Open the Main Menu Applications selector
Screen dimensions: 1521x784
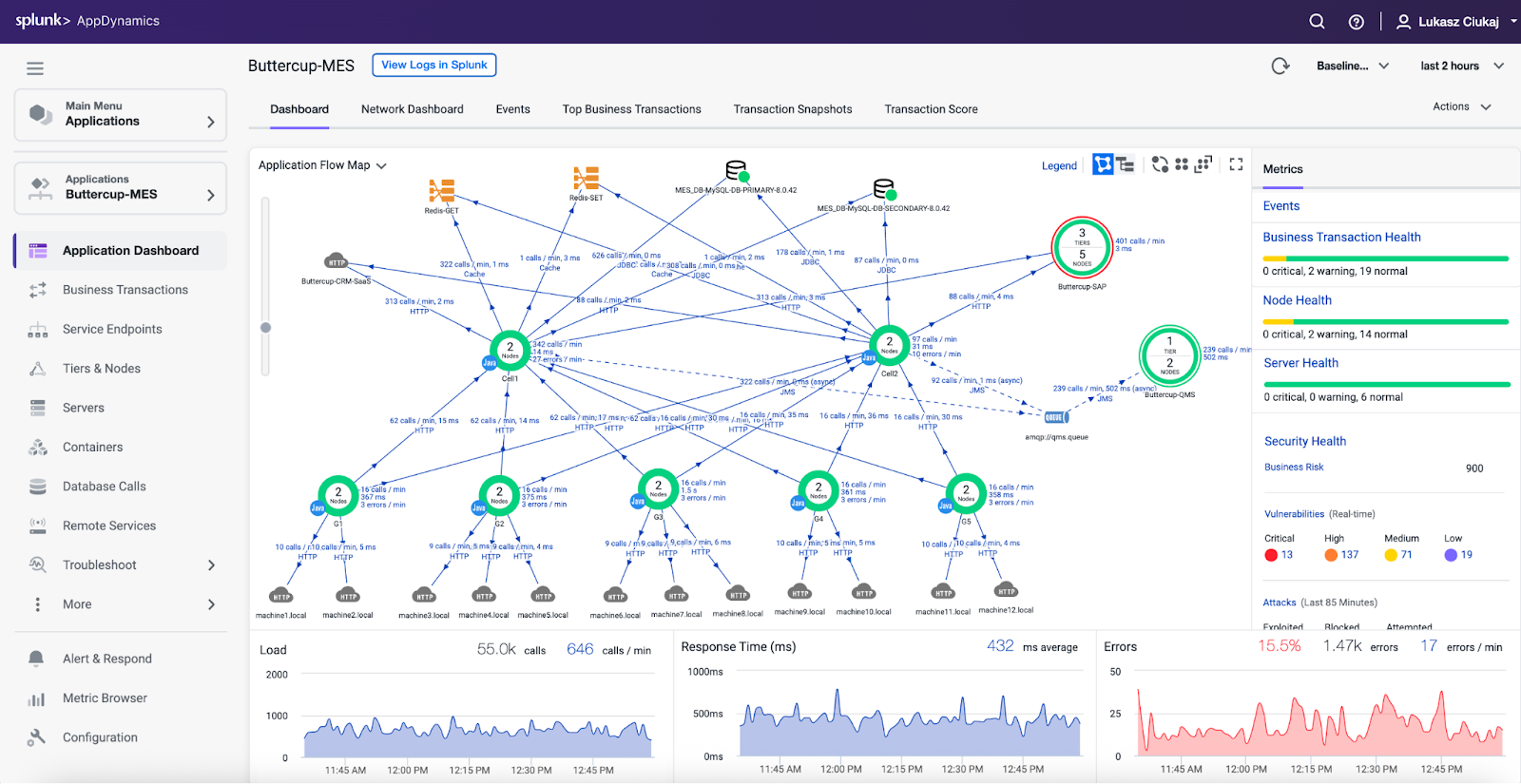(121, 115)
